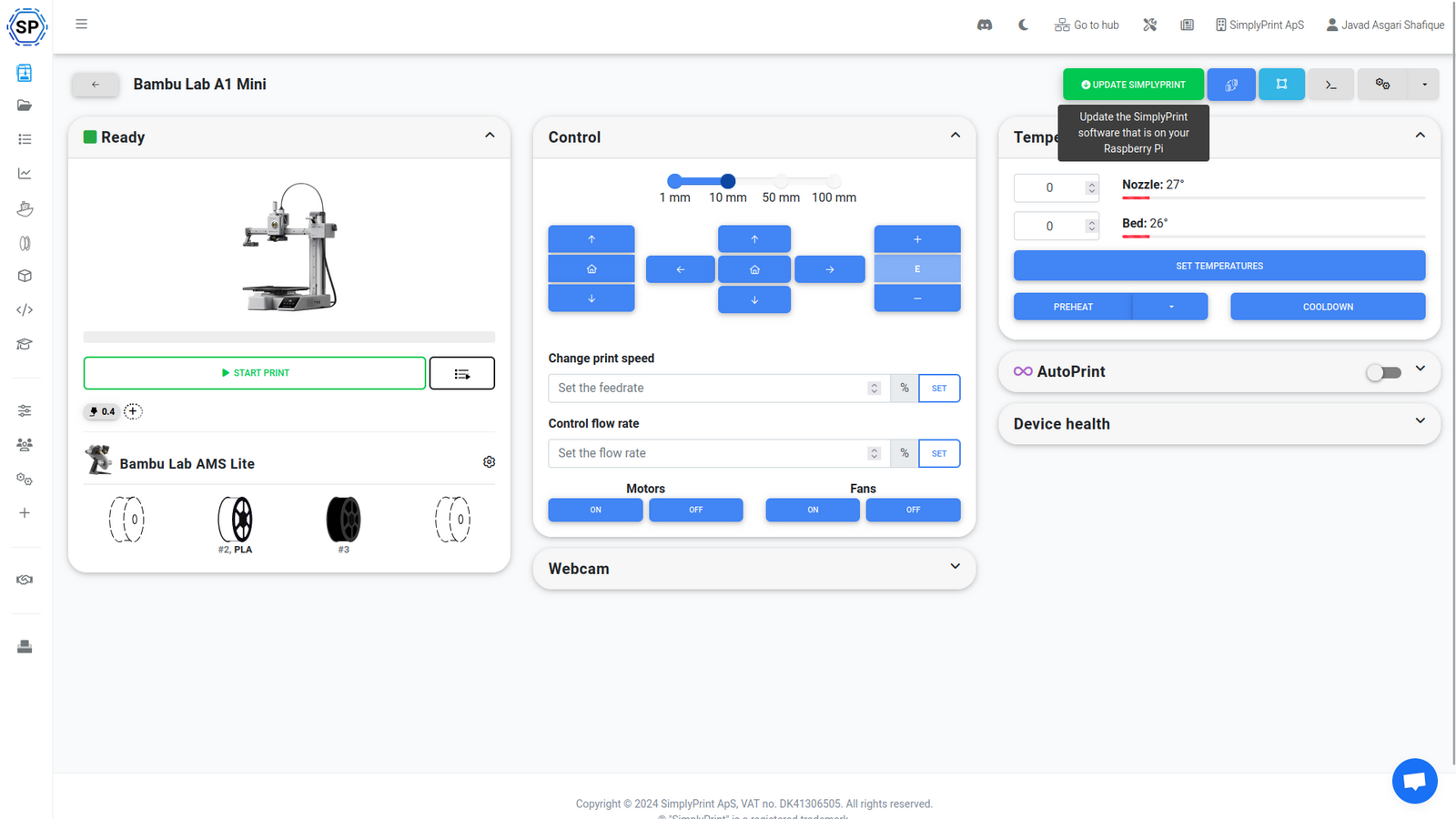This screenshot has width=1456, height=819.
Task: Toggle dark mode with the moon icon
Action: click(x=1023, y=25)
